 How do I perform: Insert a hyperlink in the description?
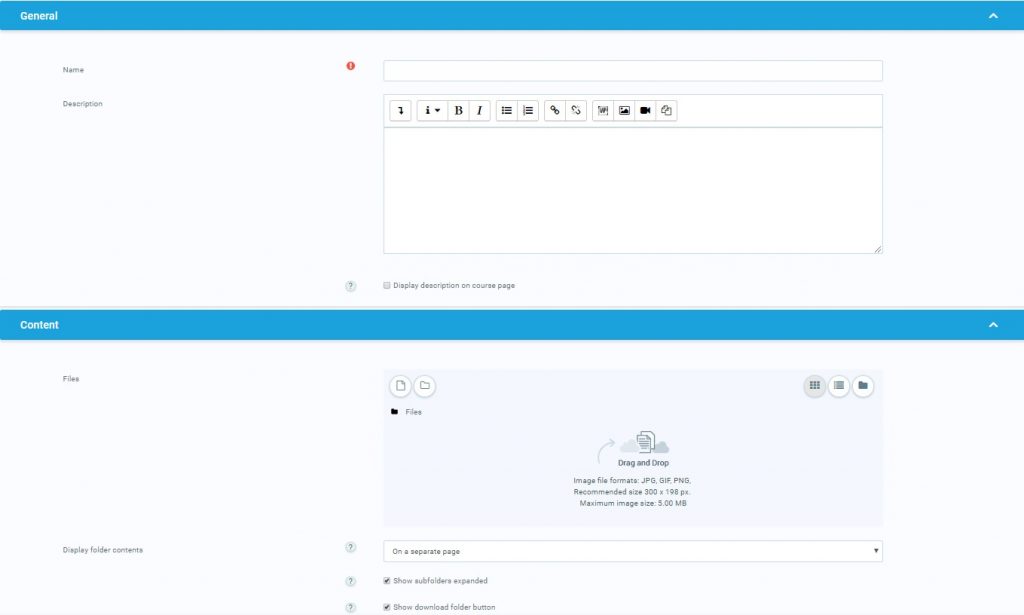555,111
